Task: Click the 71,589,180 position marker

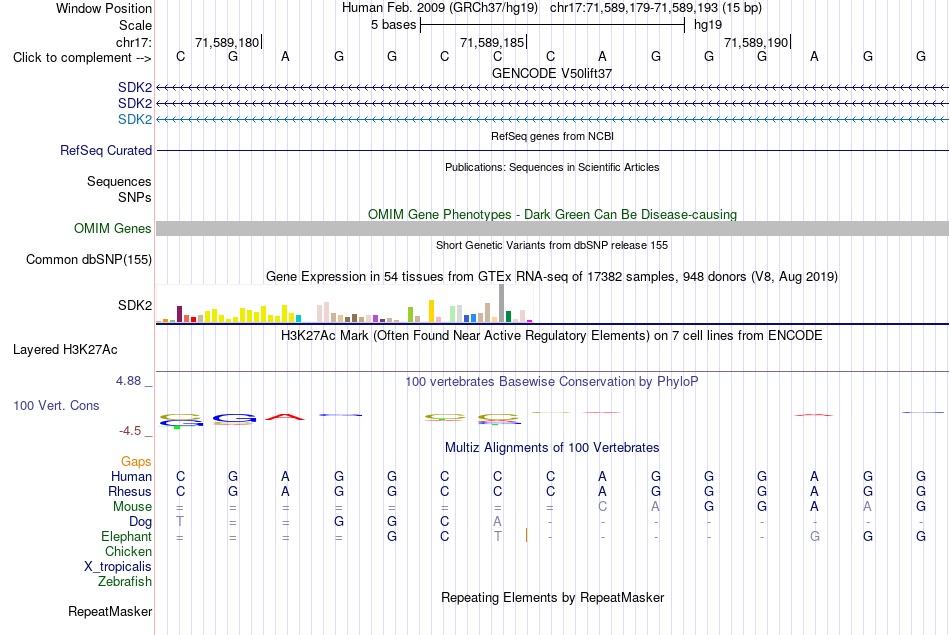Action: (x=227, y=42)
